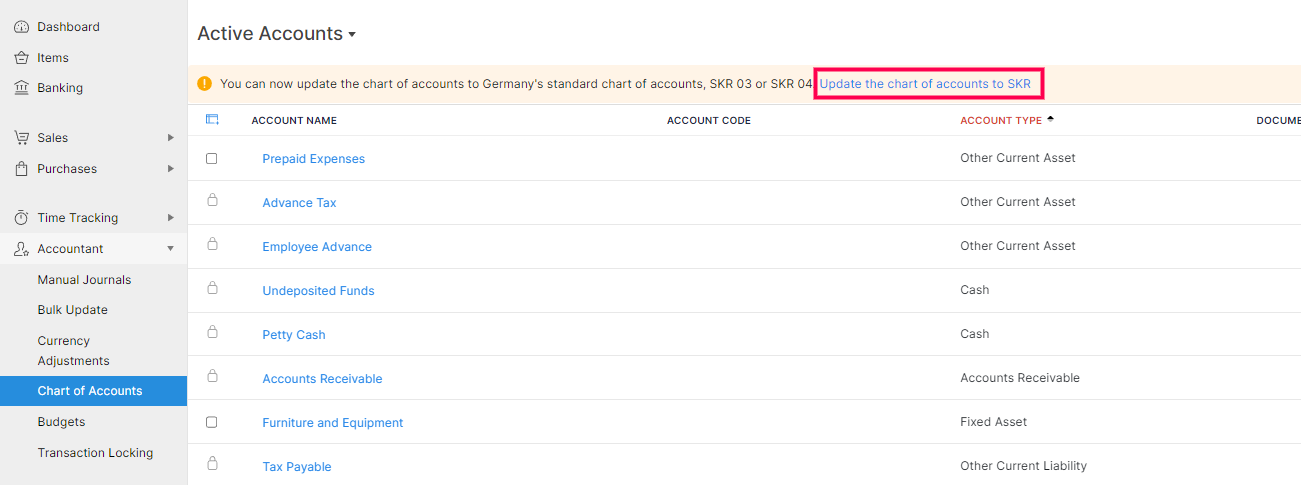Click the lock icon beside Advance Tax
Image resolution: width=1301 pixels, height=485 pixels.
[x=212, y=201]
